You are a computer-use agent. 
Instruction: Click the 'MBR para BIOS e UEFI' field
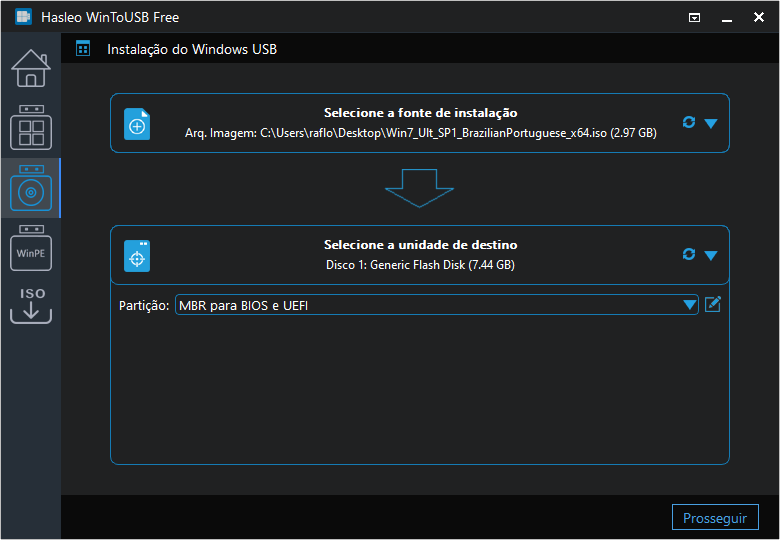pos(436,305)
